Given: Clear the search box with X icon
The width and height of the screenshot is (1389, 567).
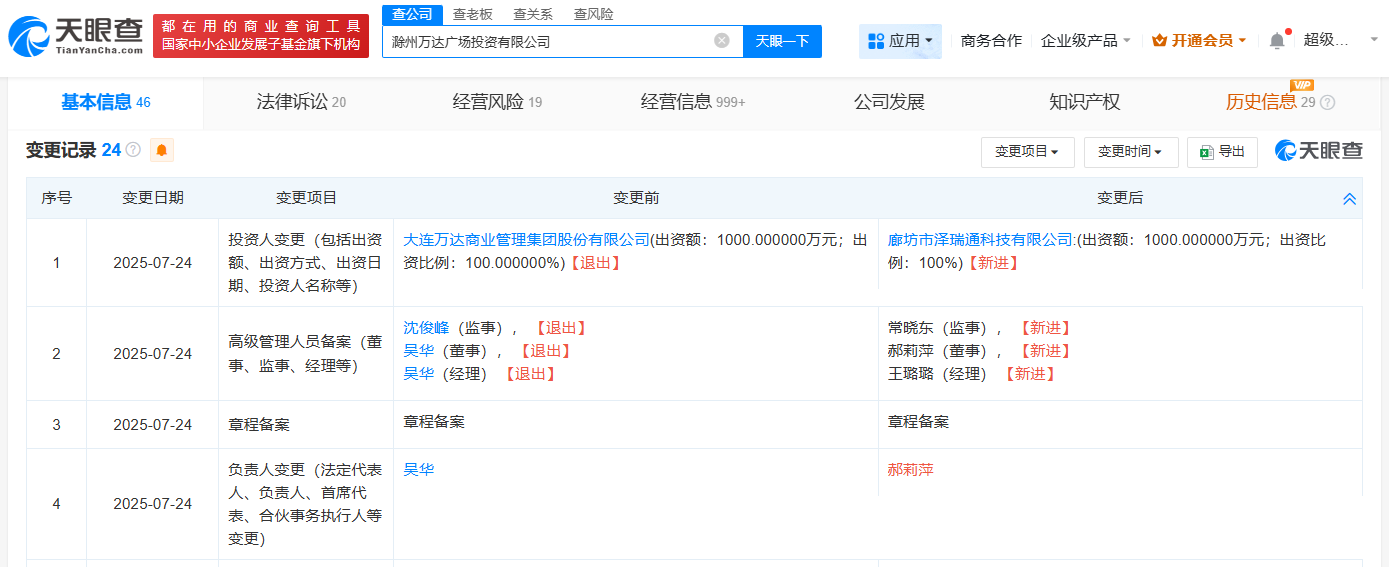Looking at the screenshot, I should click(721, 41).
